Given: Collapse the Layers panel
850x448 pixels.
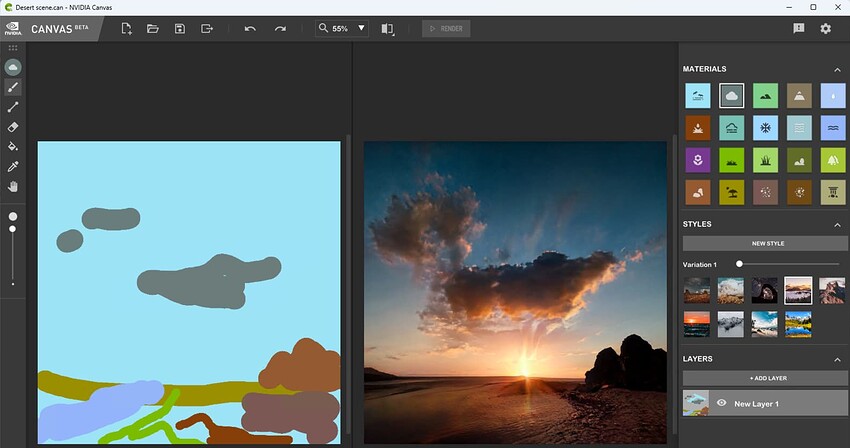Looking at the screenshot, I should coord(837,360).
